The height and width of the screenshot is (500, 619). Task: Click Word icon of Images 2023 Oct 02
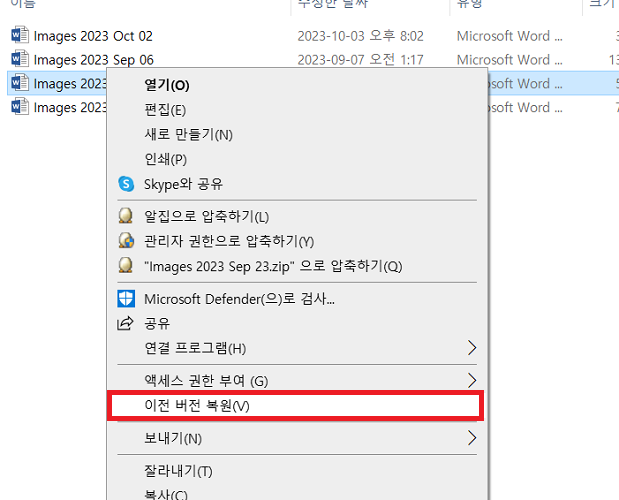tap(20, 36)
